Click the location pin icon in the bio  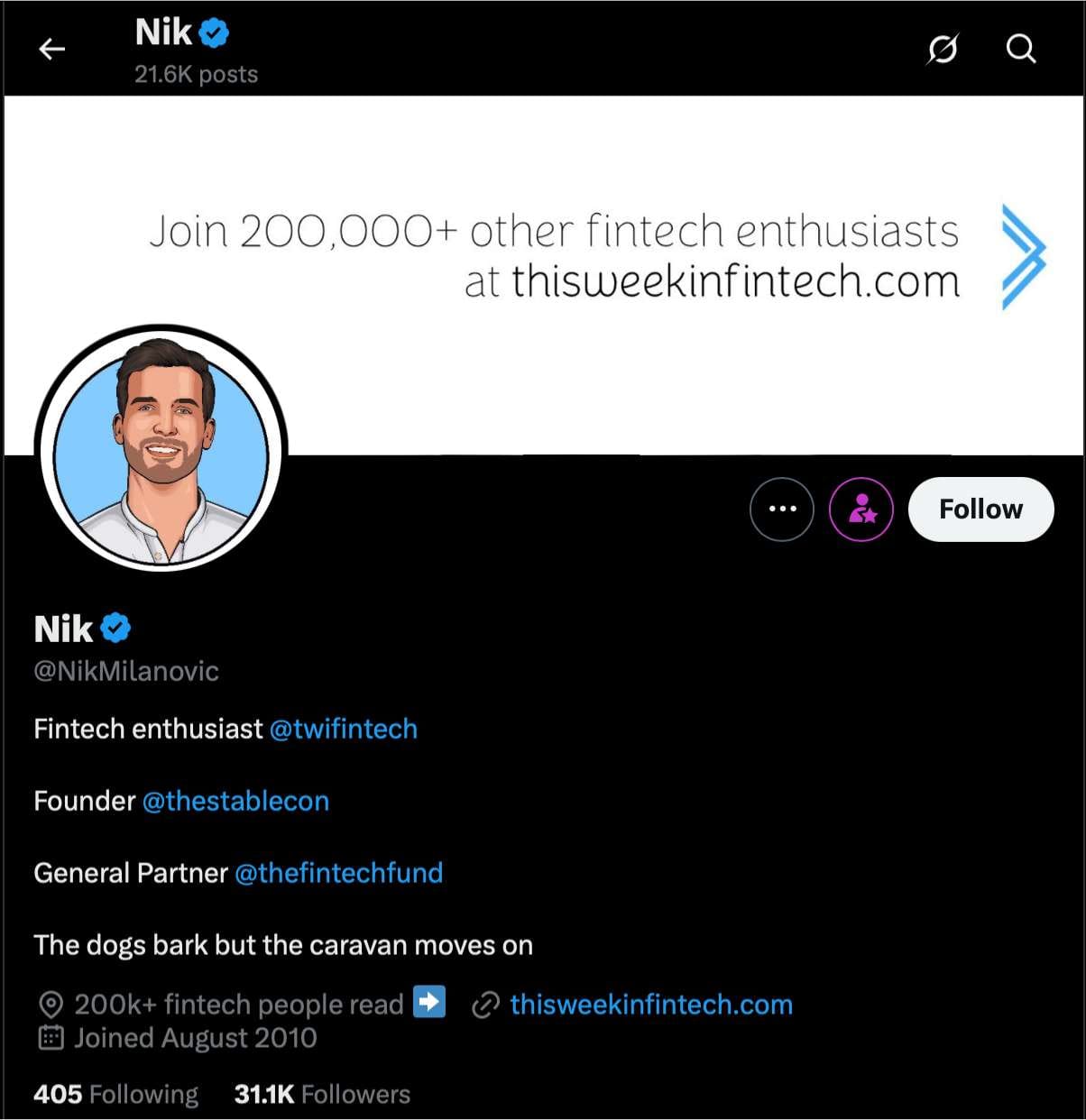49,1002
